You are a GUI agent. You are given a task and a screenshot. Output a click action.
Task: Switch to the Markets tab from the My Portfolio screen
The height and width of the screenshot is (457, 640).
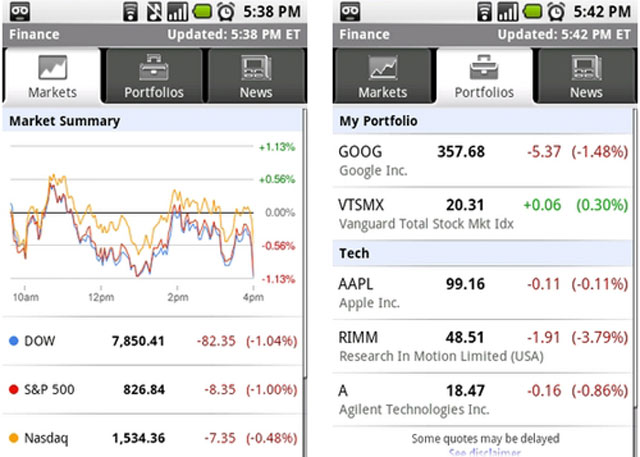coord(382,75)
